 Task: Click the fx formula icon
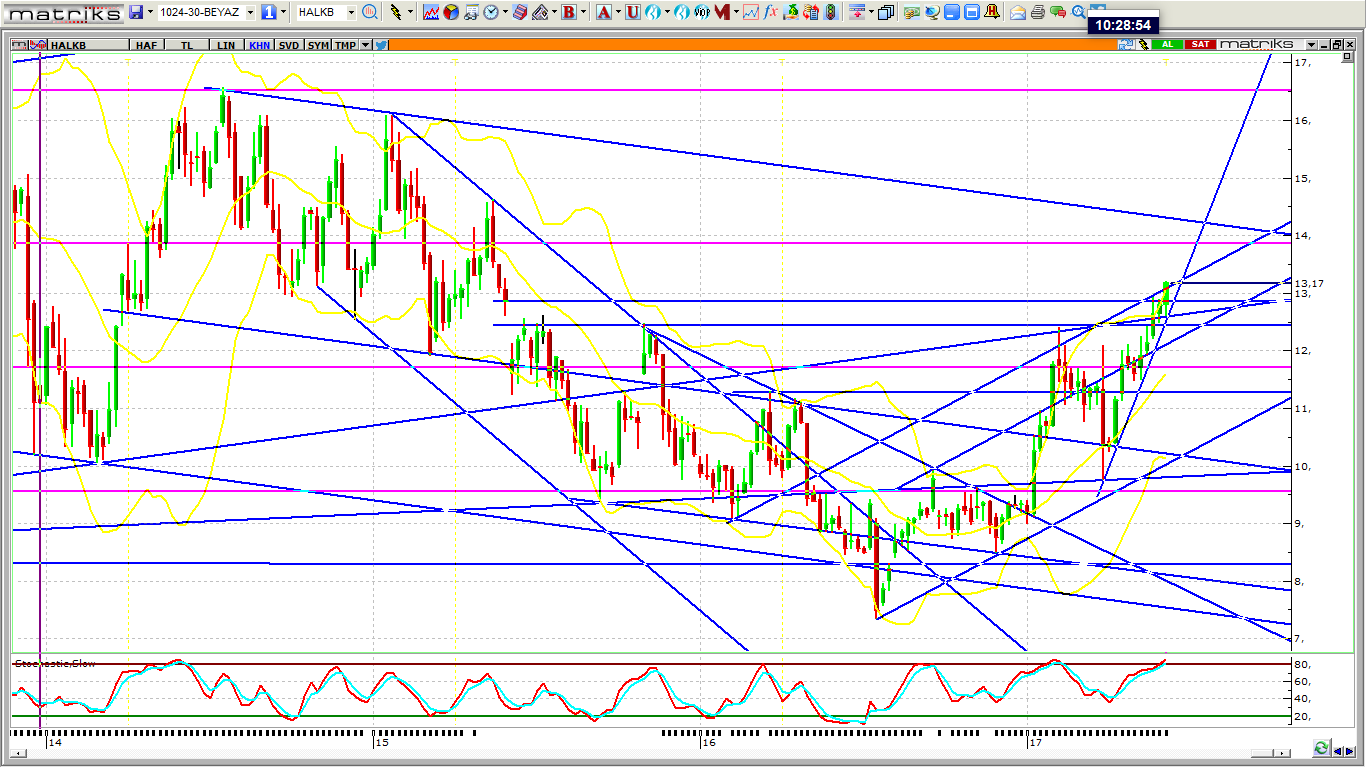770,12
